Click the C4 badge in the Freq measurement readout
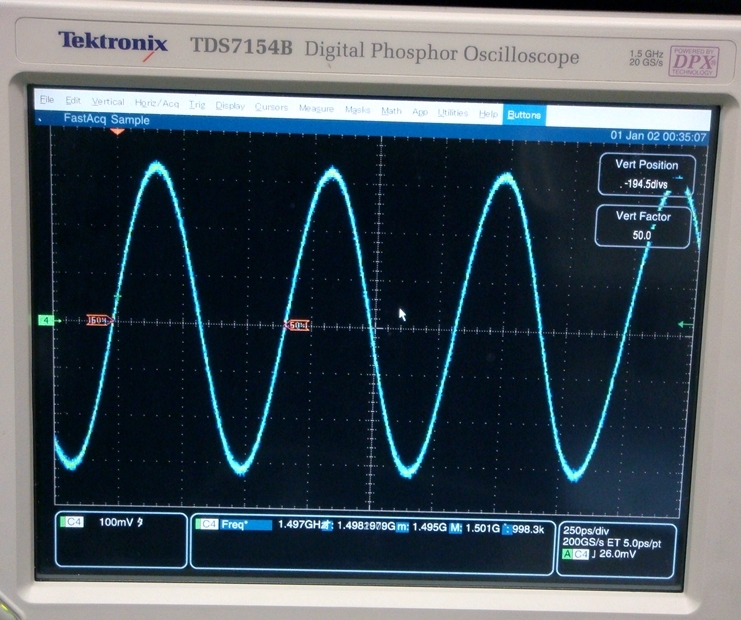This screenshot has width=741, height=620. [x=207, y=524]
